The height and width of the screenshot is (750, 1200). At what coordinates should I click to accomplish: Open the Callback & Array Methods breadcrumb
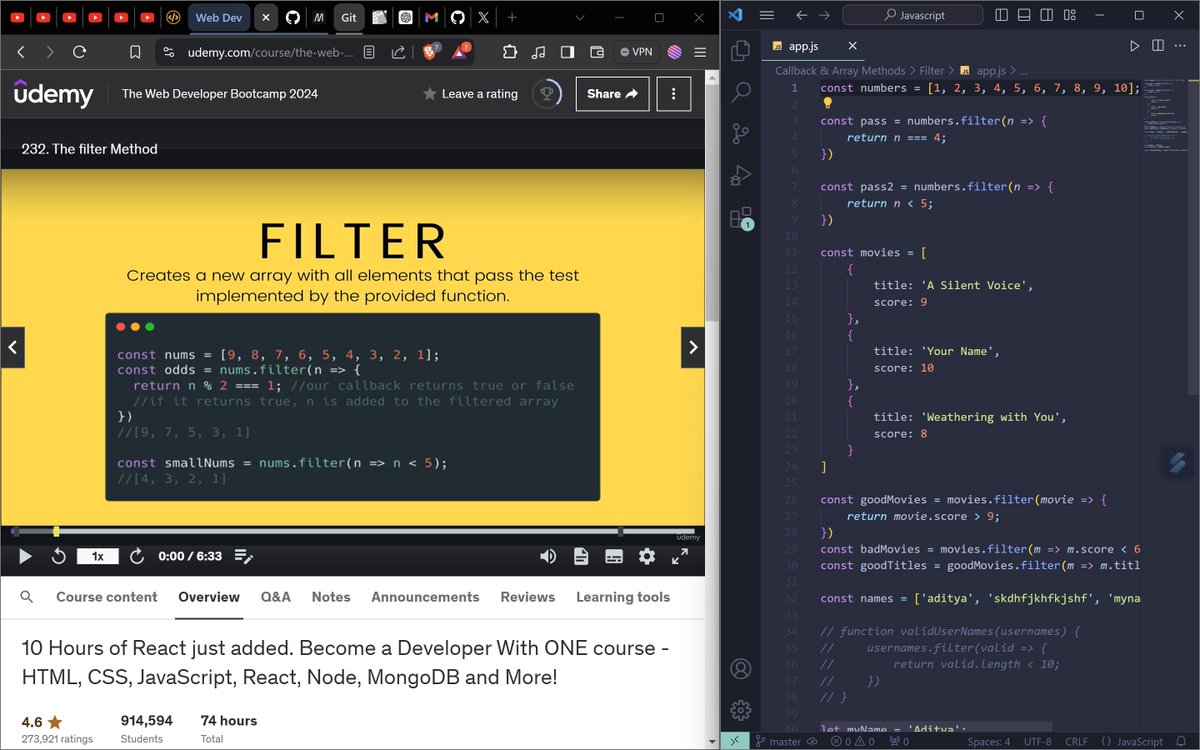pyautogui.click(x=840, y=71)
